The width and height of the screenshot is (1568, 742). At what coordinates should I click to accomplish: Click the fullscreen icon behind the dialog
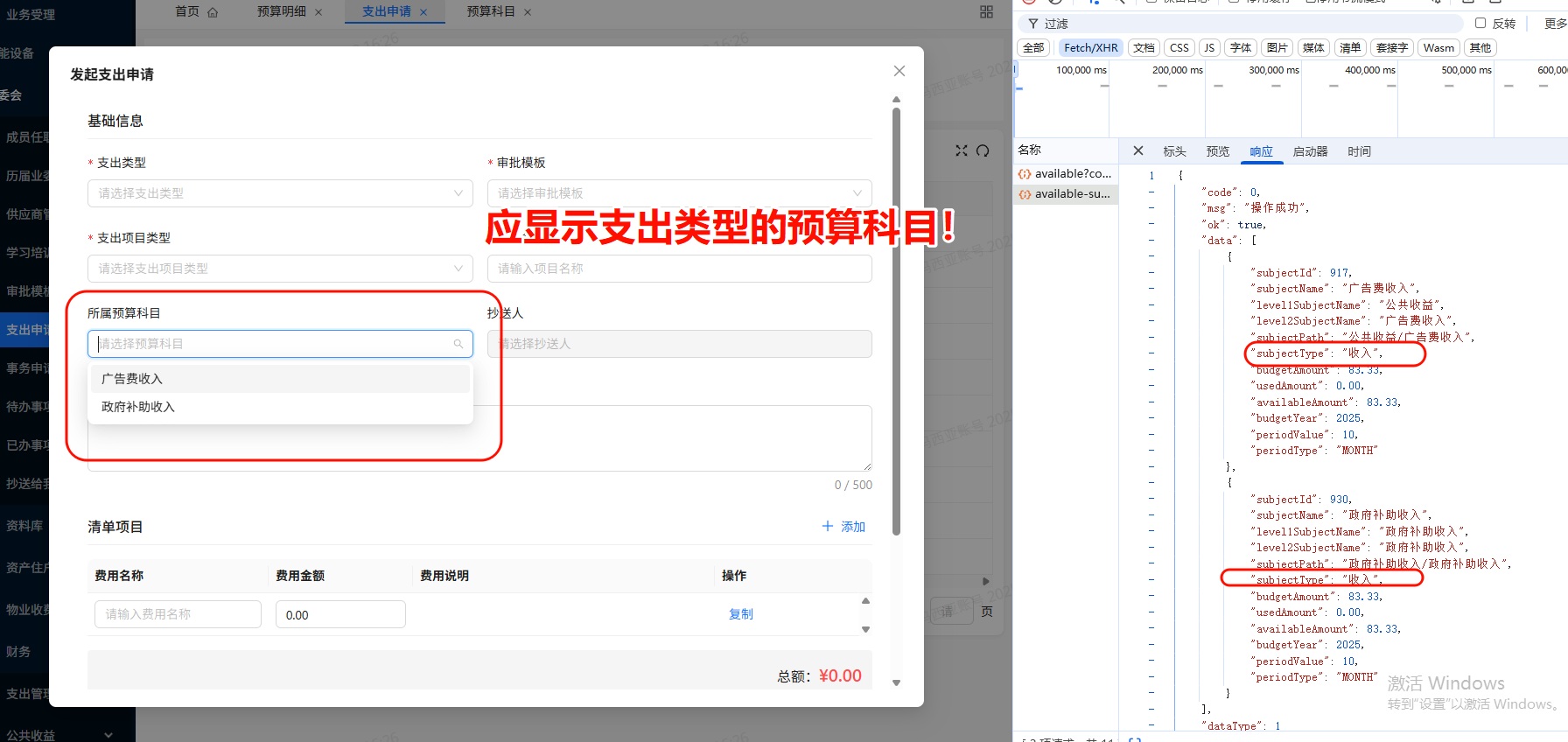(962, 150)
